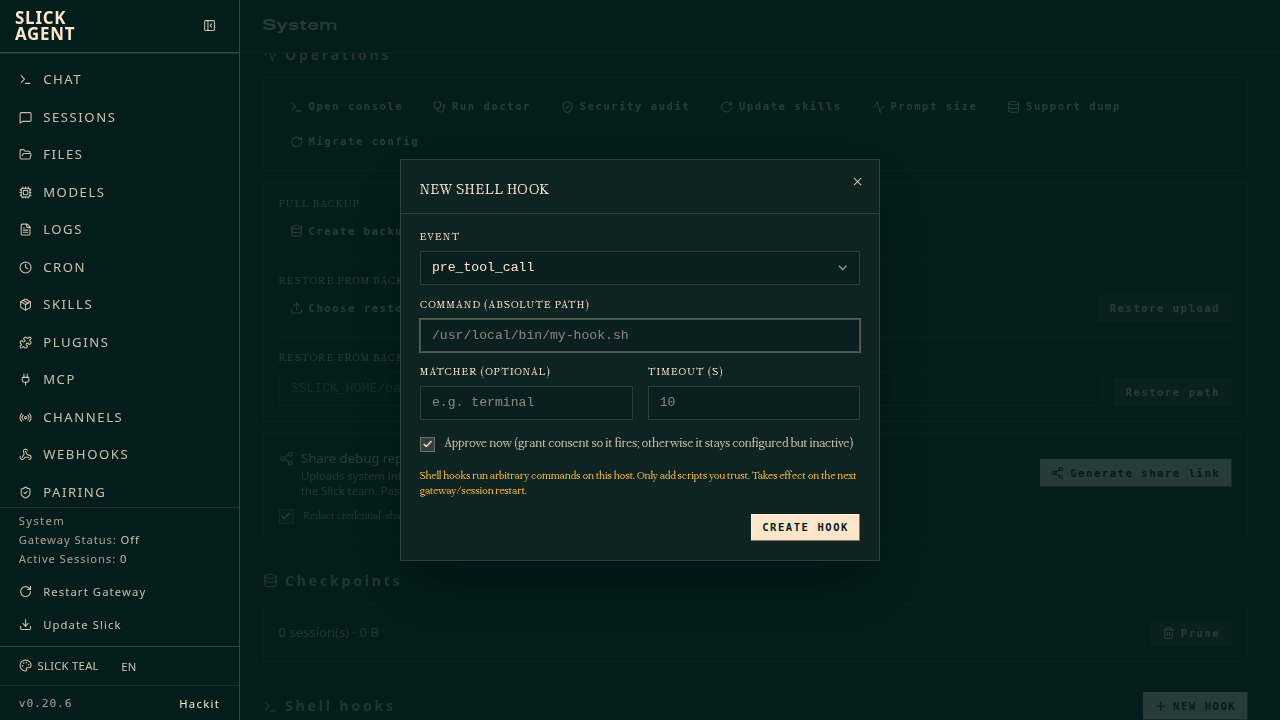Open the Slick Teal theme selector

pos(59,666)
